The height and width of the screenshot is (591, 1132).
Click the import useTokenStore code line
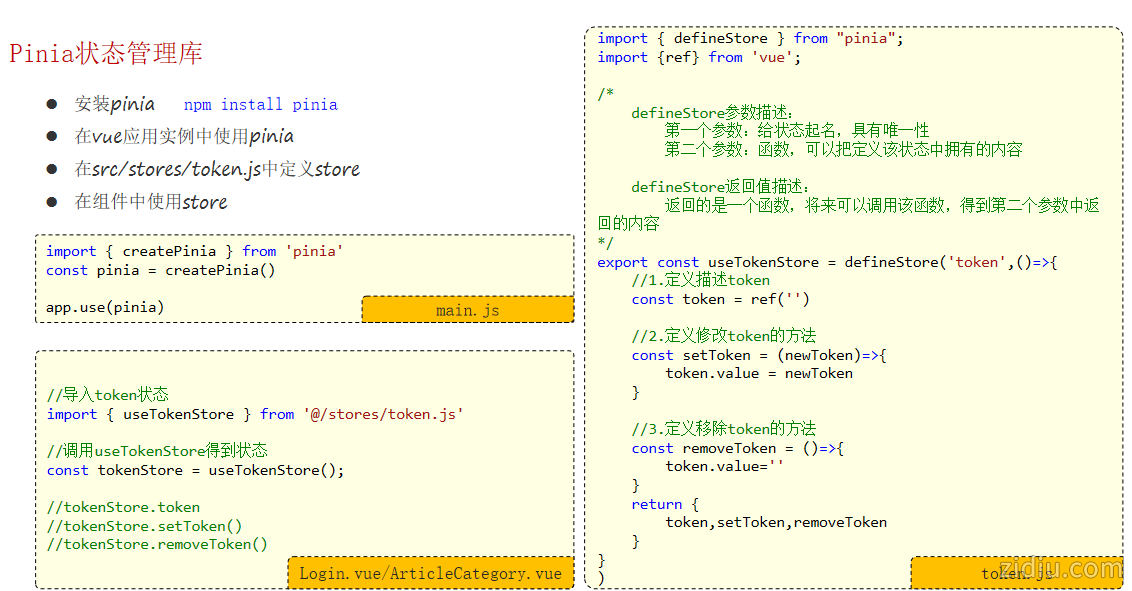tap(255, 414)
